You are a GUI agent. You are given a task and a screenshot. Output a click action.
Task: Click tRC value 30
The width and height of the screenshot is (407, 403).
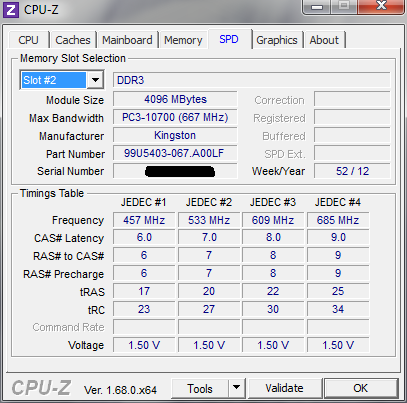pos(273,309)
